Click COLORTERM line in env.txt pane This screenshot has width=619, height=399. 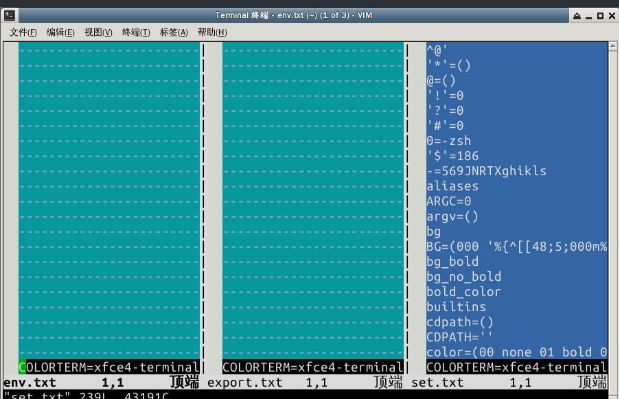109,367
